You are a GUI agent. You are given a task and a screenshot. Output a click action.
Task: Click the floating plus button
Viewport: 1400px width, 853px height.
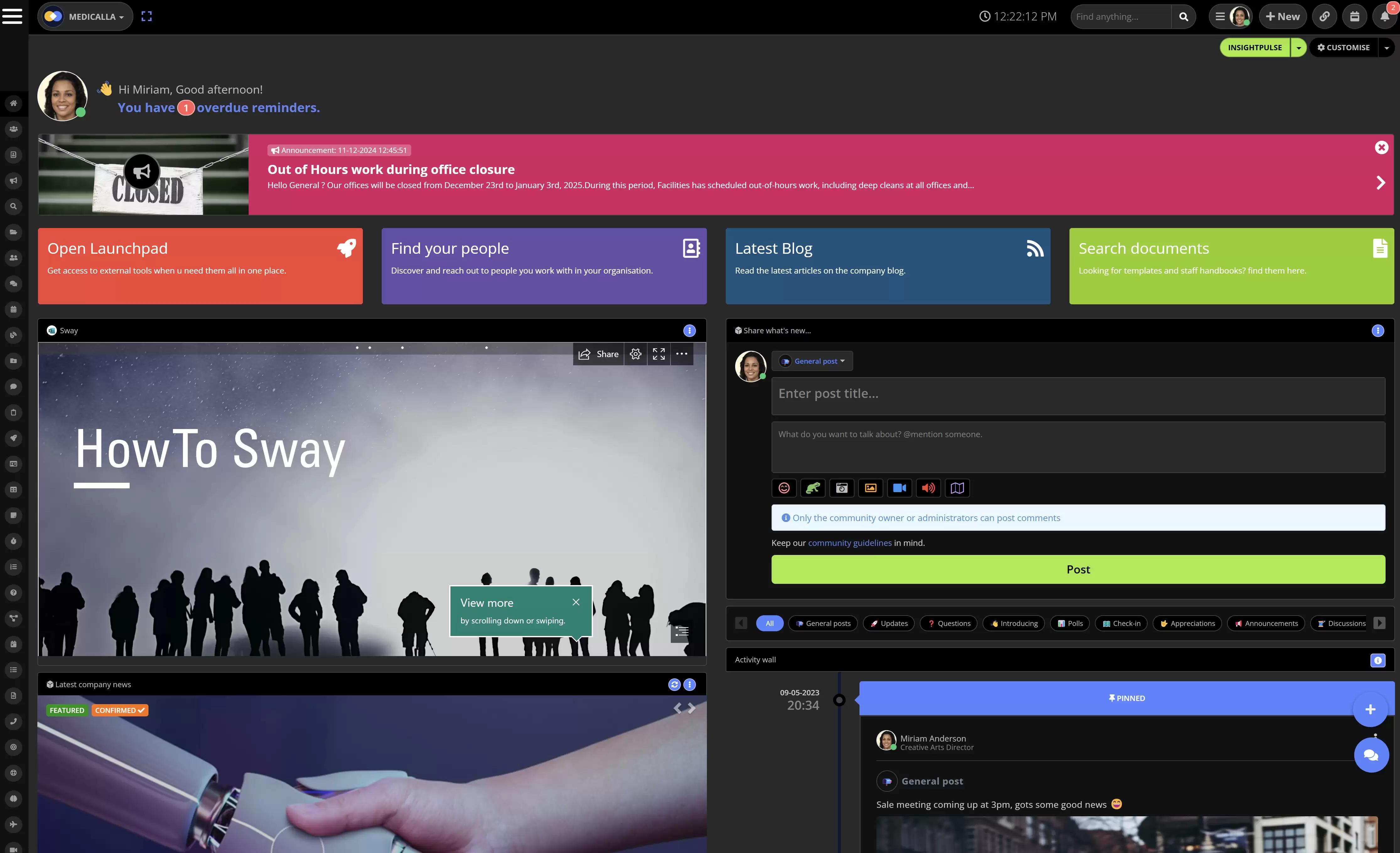(x=1370, y=709)
